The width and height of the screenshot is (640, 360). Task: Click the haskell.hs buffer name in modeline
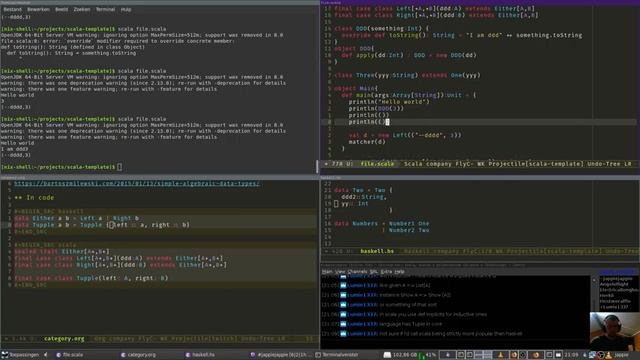point(377,251)
